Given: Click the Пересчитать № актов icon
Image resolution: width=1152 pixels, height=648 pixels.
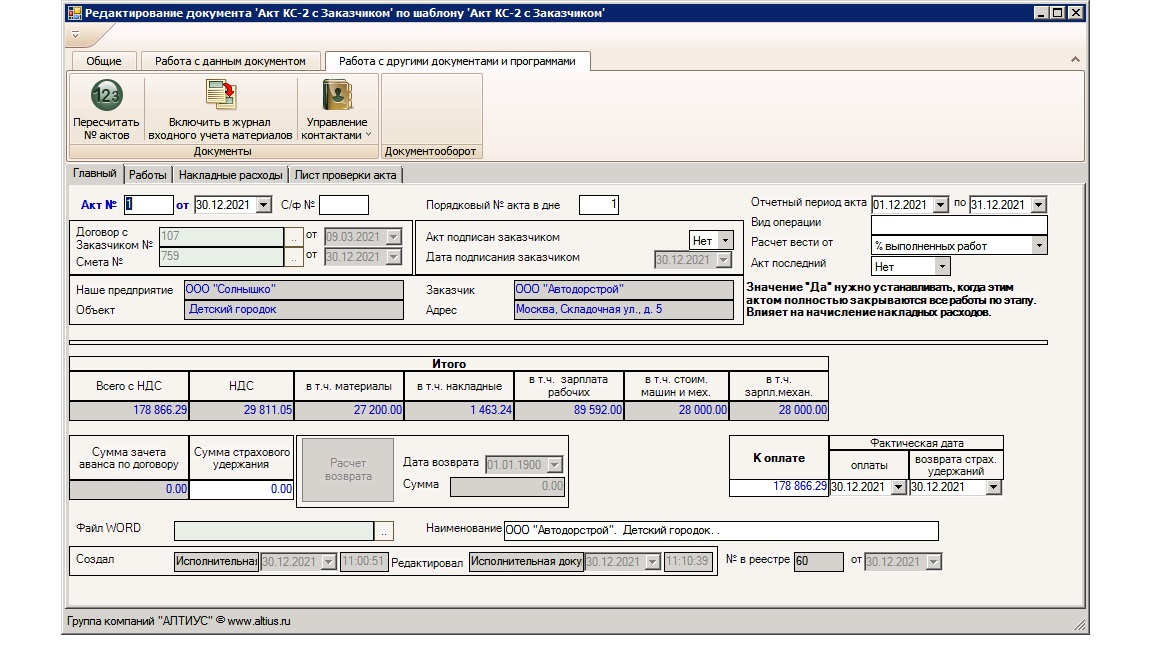Looking at the screenshot, I should [x=106, y=96].
